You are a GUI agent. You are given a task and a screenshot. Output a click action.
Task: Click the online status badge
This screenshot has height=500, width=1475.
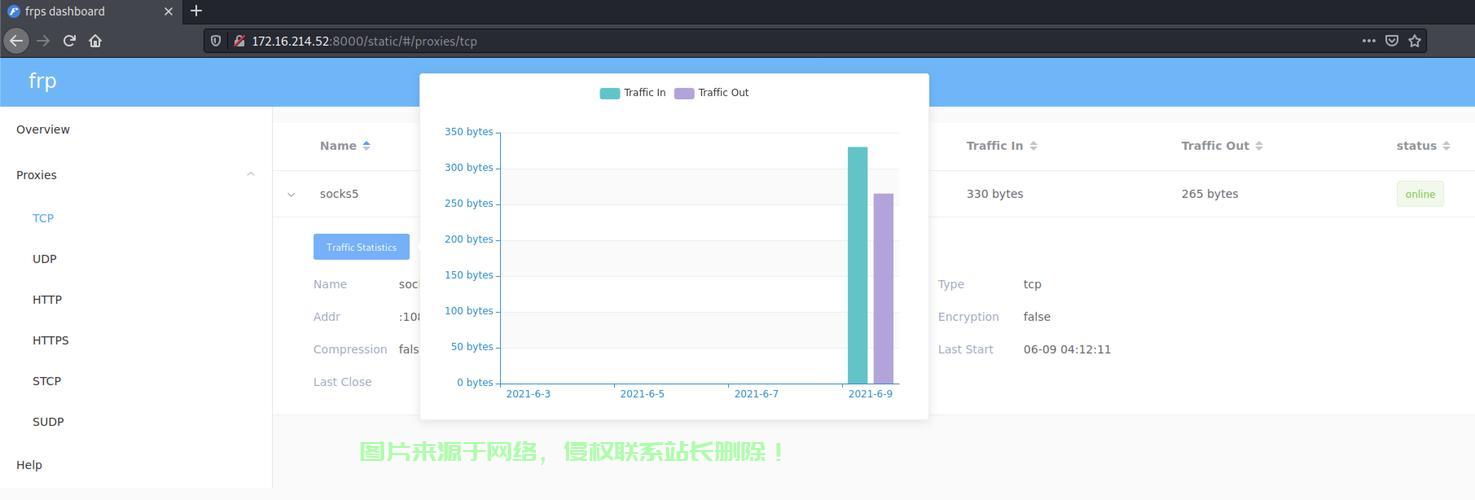coord(1420,194)
